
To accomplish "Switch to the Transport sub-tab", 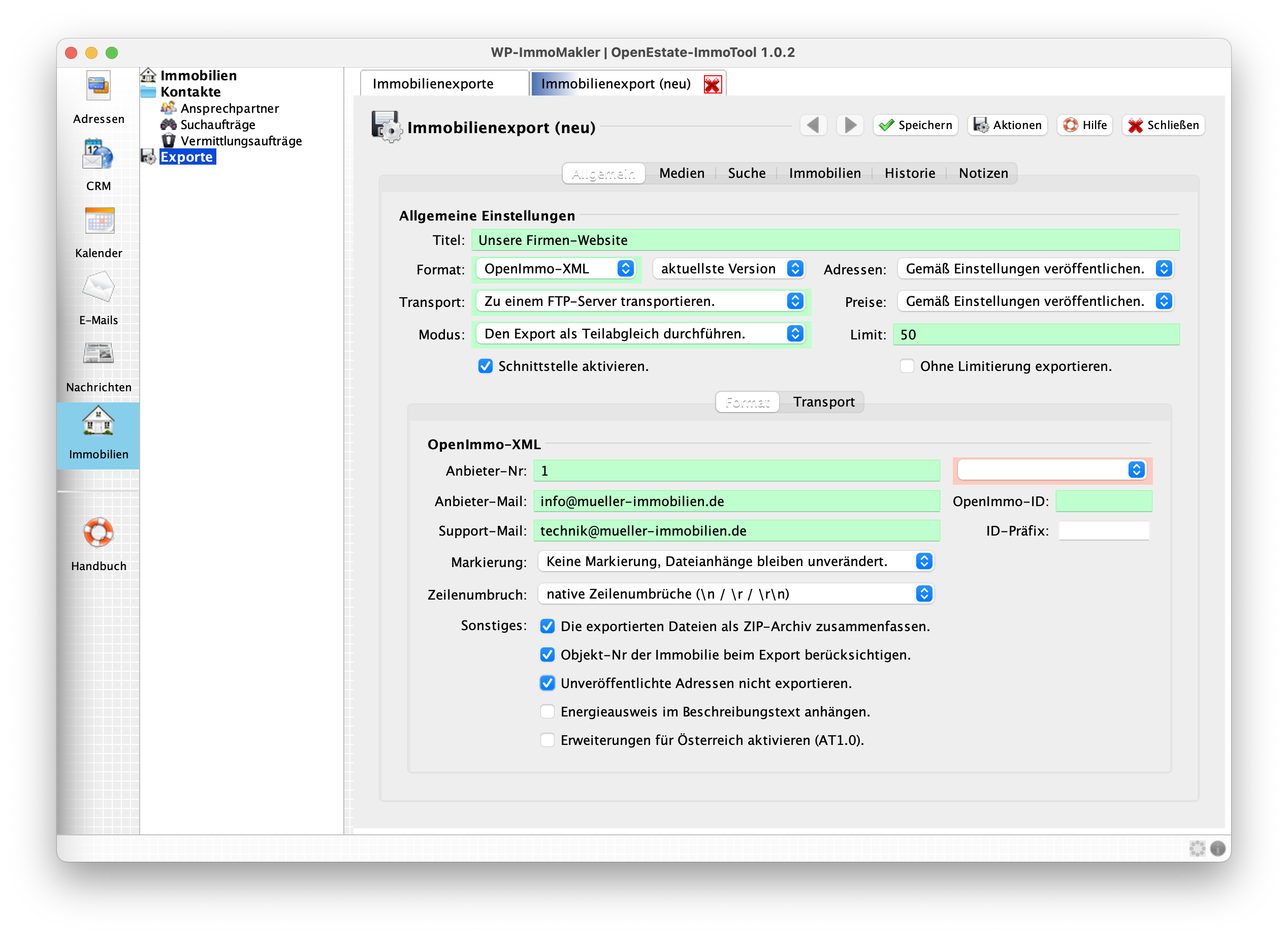I will click(823, 402).
